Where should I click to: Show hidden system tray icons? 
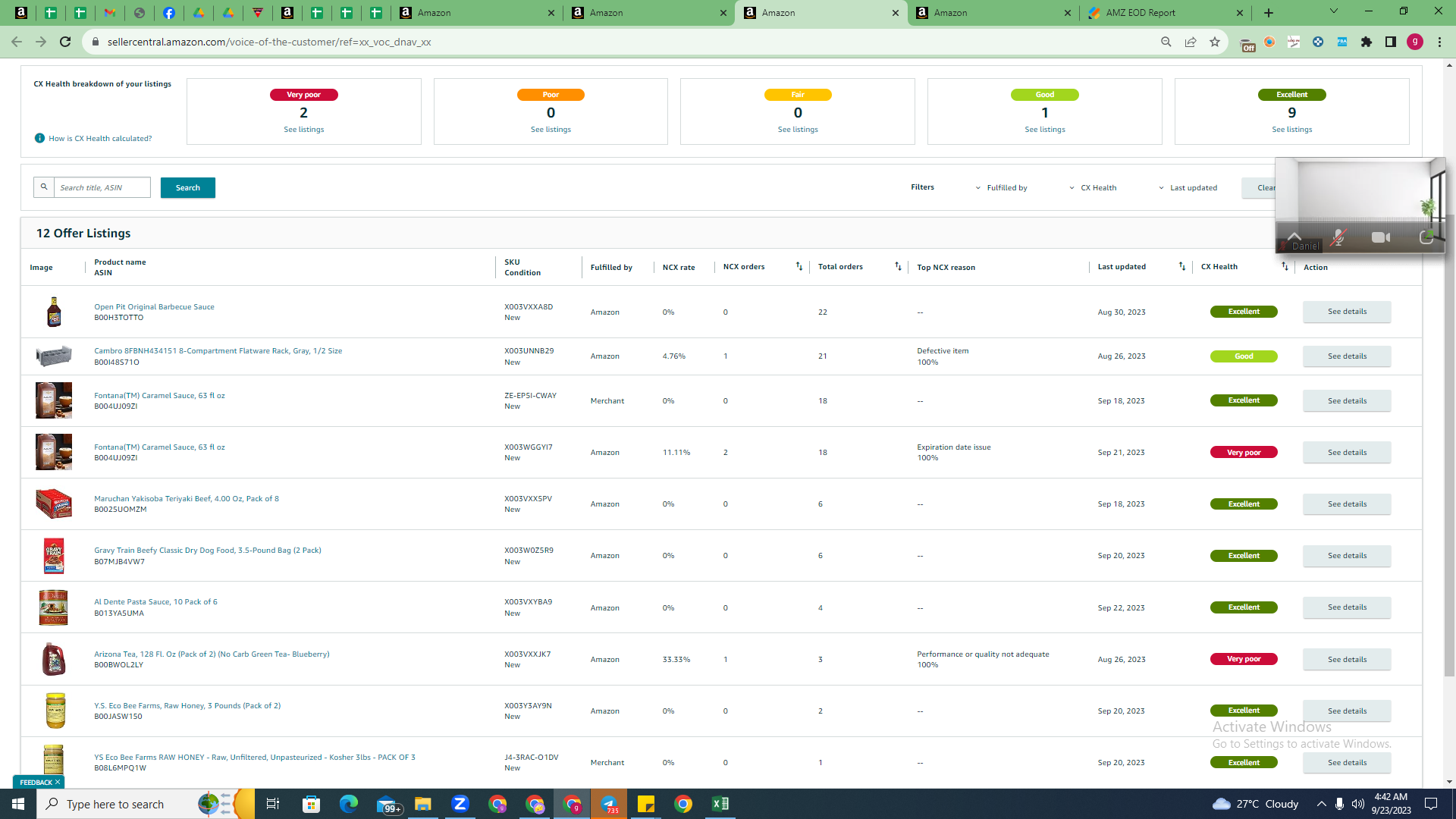tap(1322, 804)
